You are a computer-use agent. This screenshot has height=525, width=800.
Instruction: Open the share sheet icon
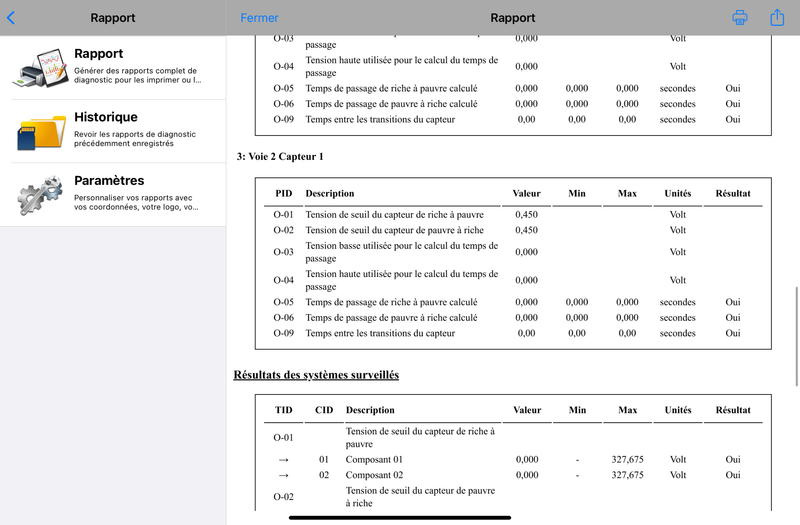coord(777,17)
